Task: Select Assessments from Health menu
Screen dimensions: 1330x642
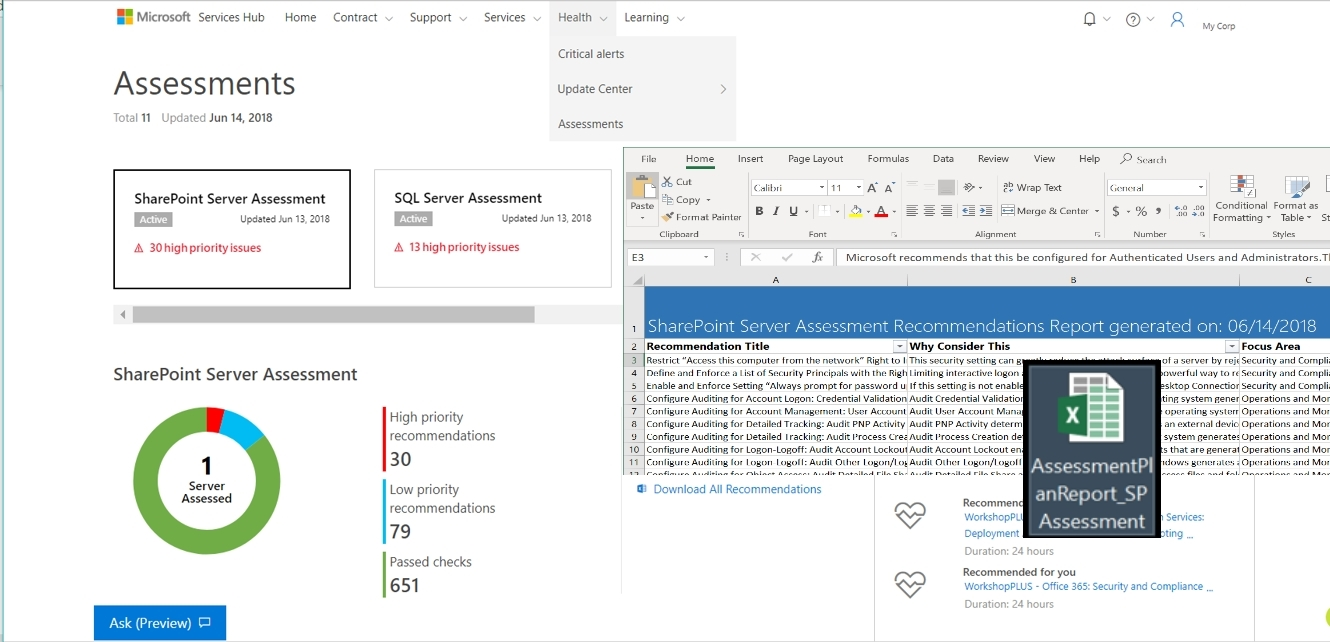Action: tap(591, 124)
